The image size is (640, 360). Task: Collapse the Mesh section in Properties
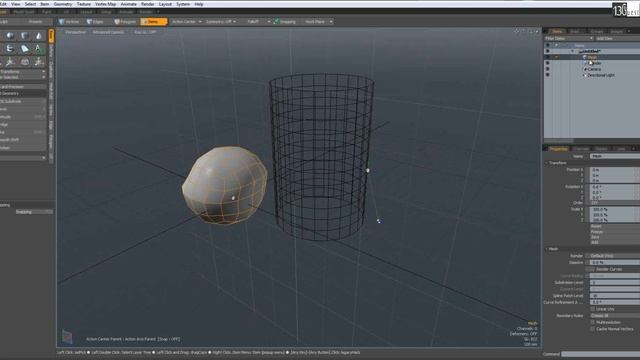pyautogui.click(x=547, y=249)
